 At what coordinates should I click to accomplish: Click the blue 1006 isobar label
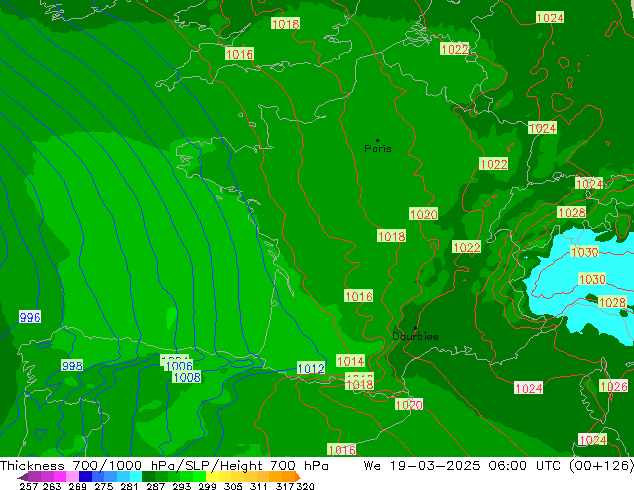[x=179, y=366]
